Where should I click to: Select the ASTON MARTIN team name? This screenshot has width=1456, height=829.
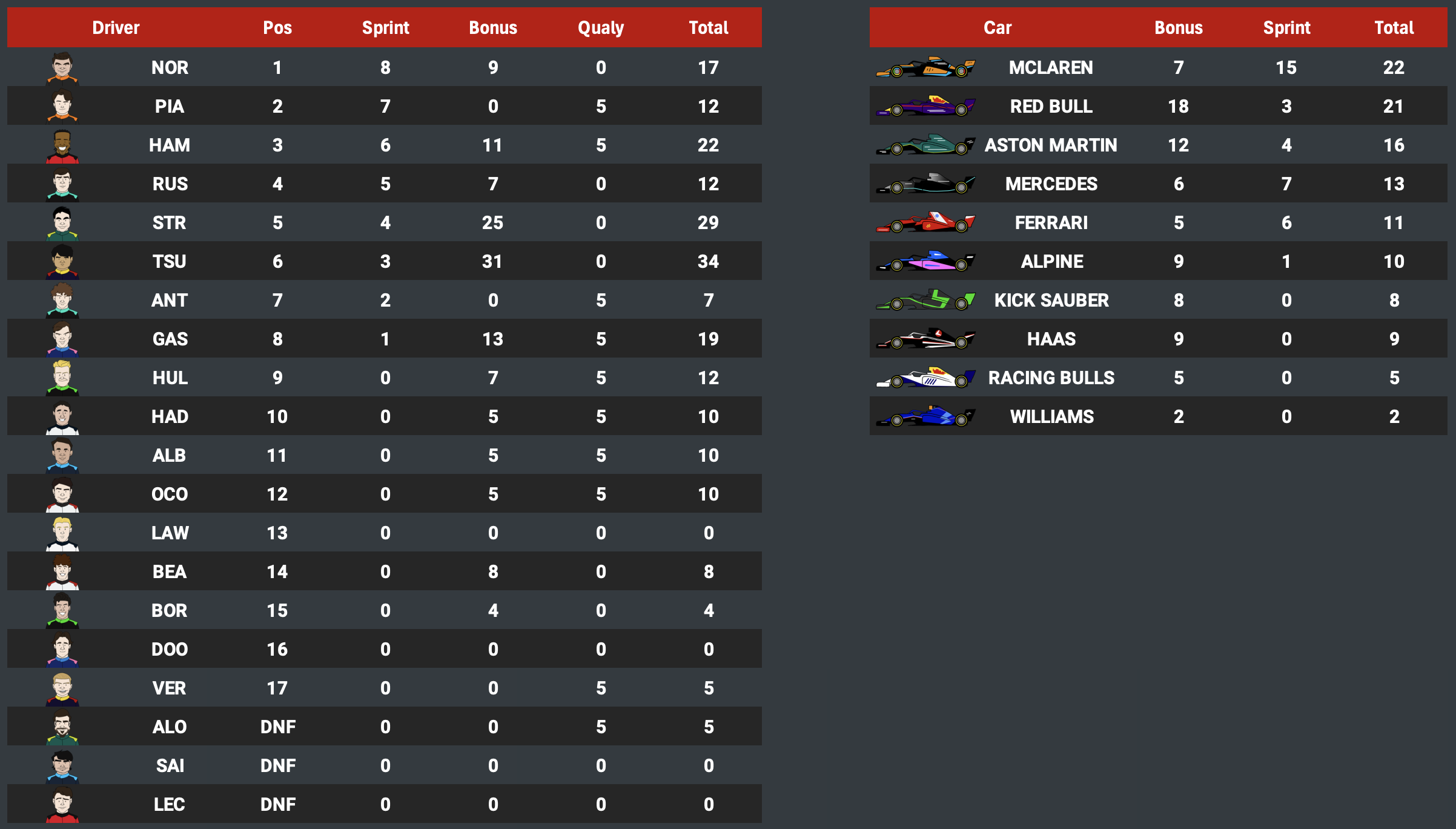pyautogui.click(x=1051, y=145)
